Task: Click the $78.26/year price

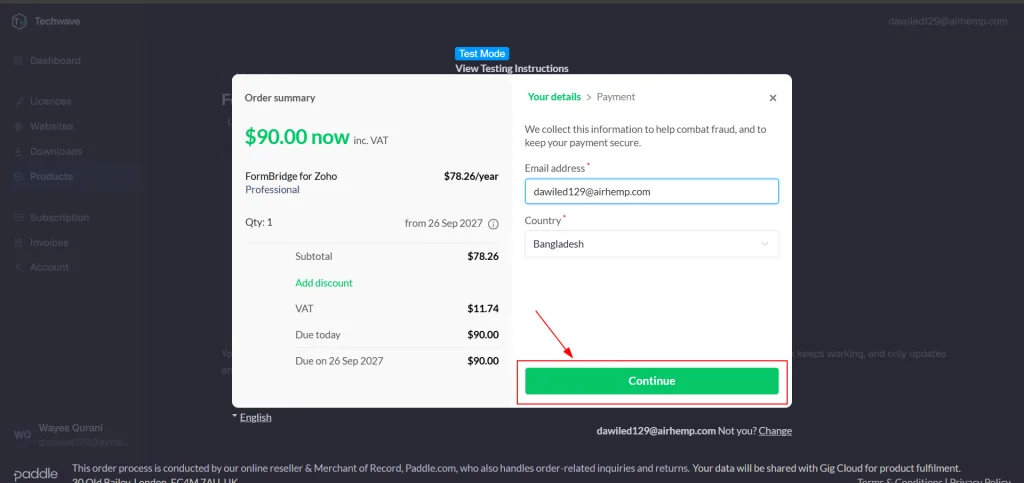Action: point(471,176)
